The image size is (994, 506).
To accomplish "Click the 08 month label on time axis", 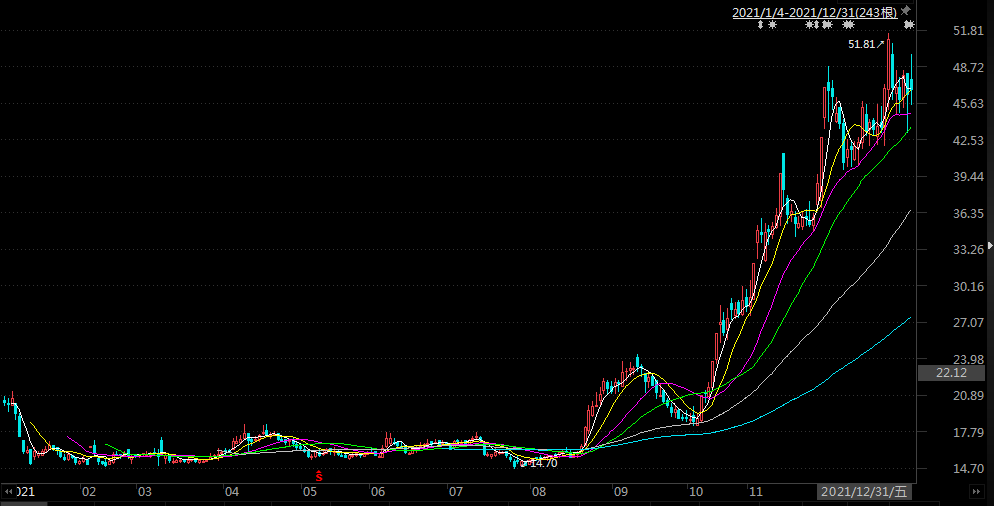I will [539, 492].
